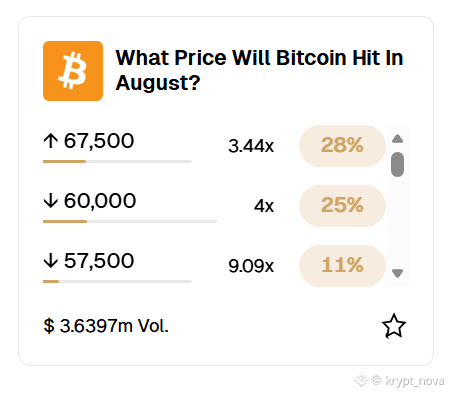Click the 4x payout multiplier
Viewport: 452px width, 396px height.
click(x=264, y=206)
